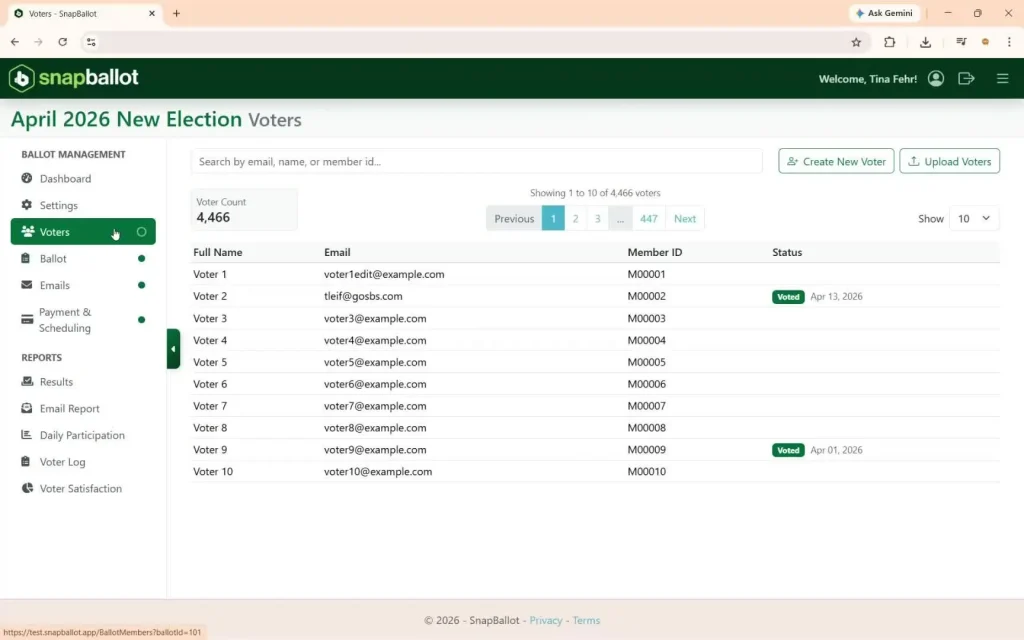This screenshot has width=1024, height=640.
Task: Open Daily Participation report
Action: (x=82, y=435)
